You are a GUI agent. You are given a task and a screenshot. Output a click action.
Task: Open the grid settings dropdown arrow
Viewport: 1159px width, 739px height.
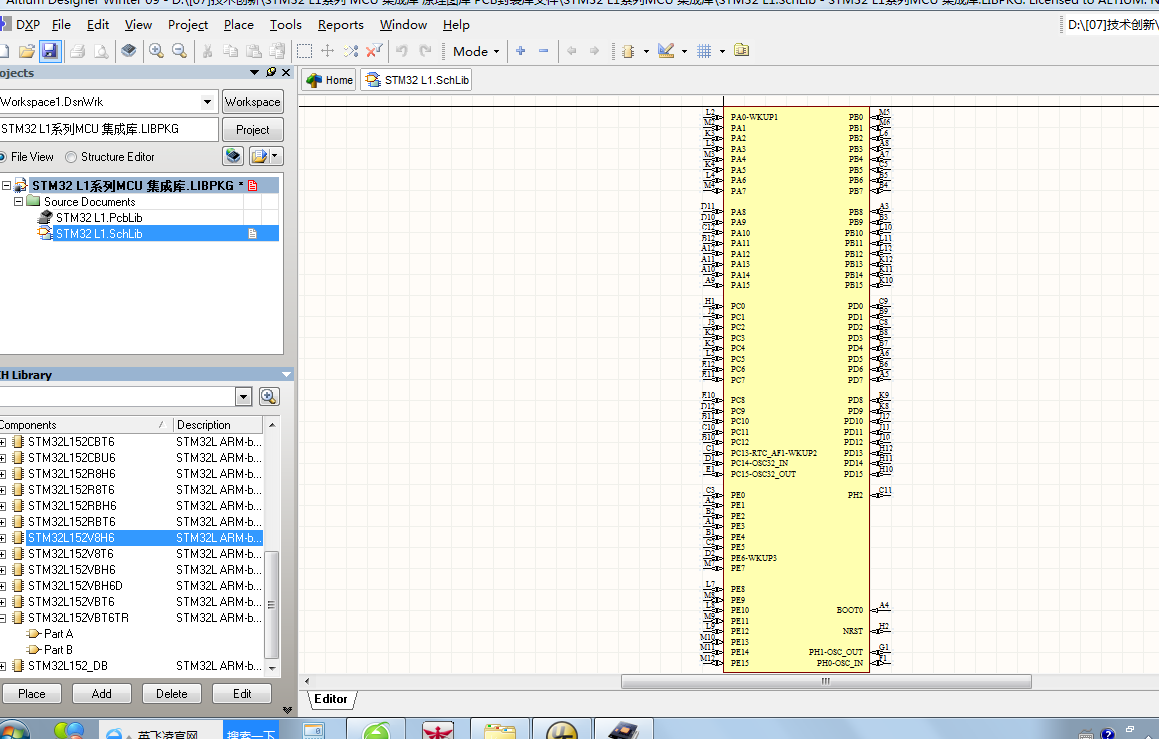pyautogui.click(x=722, y=51)
